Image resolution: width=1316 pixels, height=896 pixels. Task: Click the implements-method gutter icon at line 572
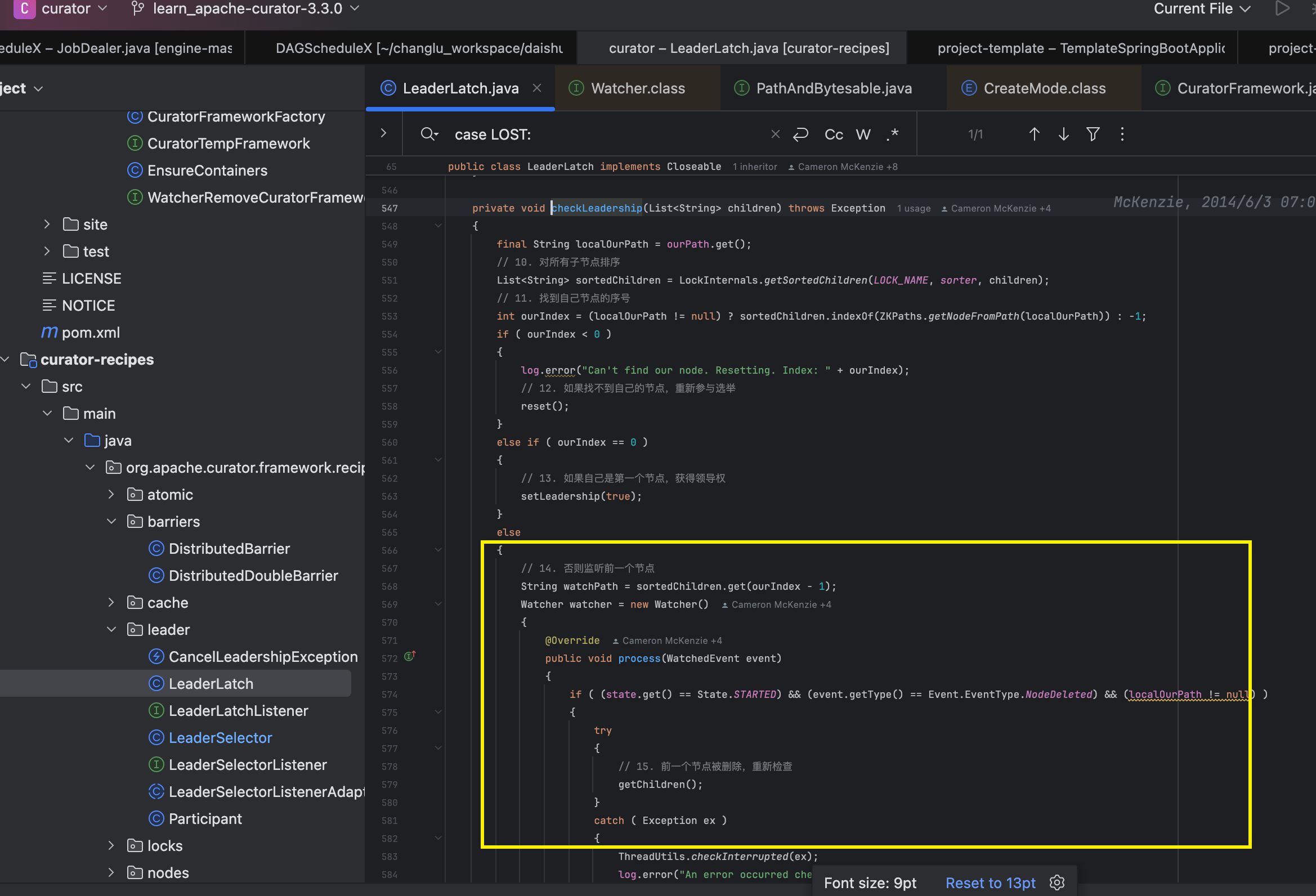point(410,657)
